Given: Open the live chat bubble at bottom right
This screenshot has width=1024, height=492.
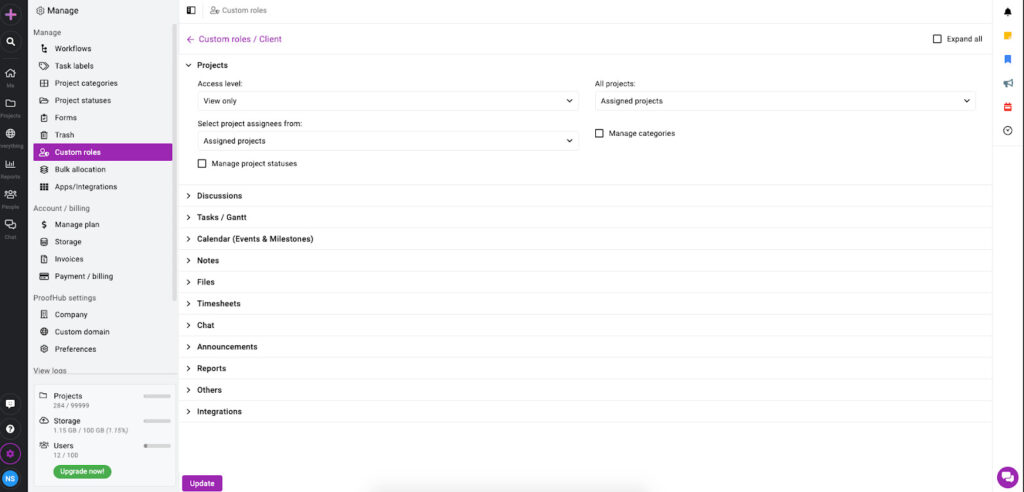Looking at the screenshot, I should pos(1008,477).
